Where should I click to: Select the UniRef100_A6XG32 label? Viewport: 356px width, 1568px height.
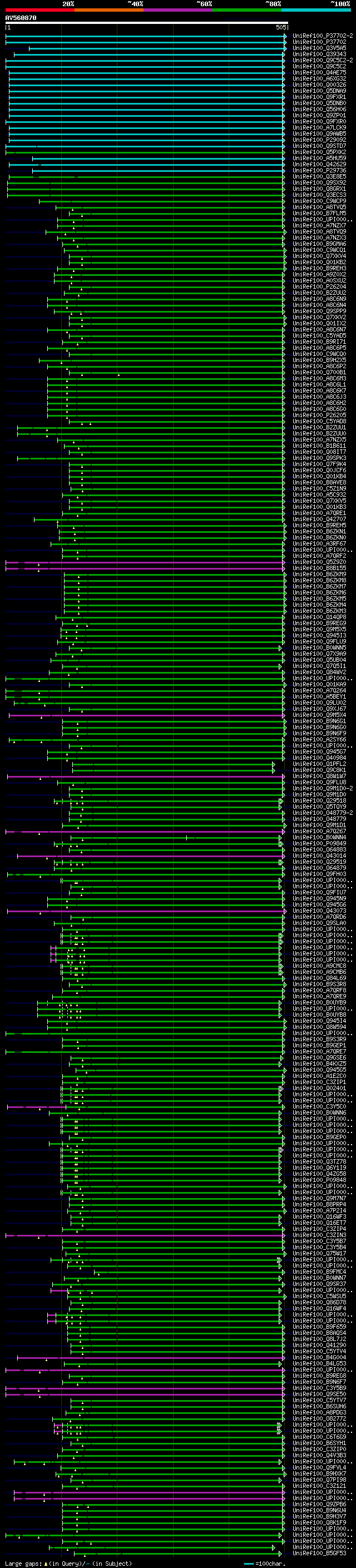tap(319, 78)
